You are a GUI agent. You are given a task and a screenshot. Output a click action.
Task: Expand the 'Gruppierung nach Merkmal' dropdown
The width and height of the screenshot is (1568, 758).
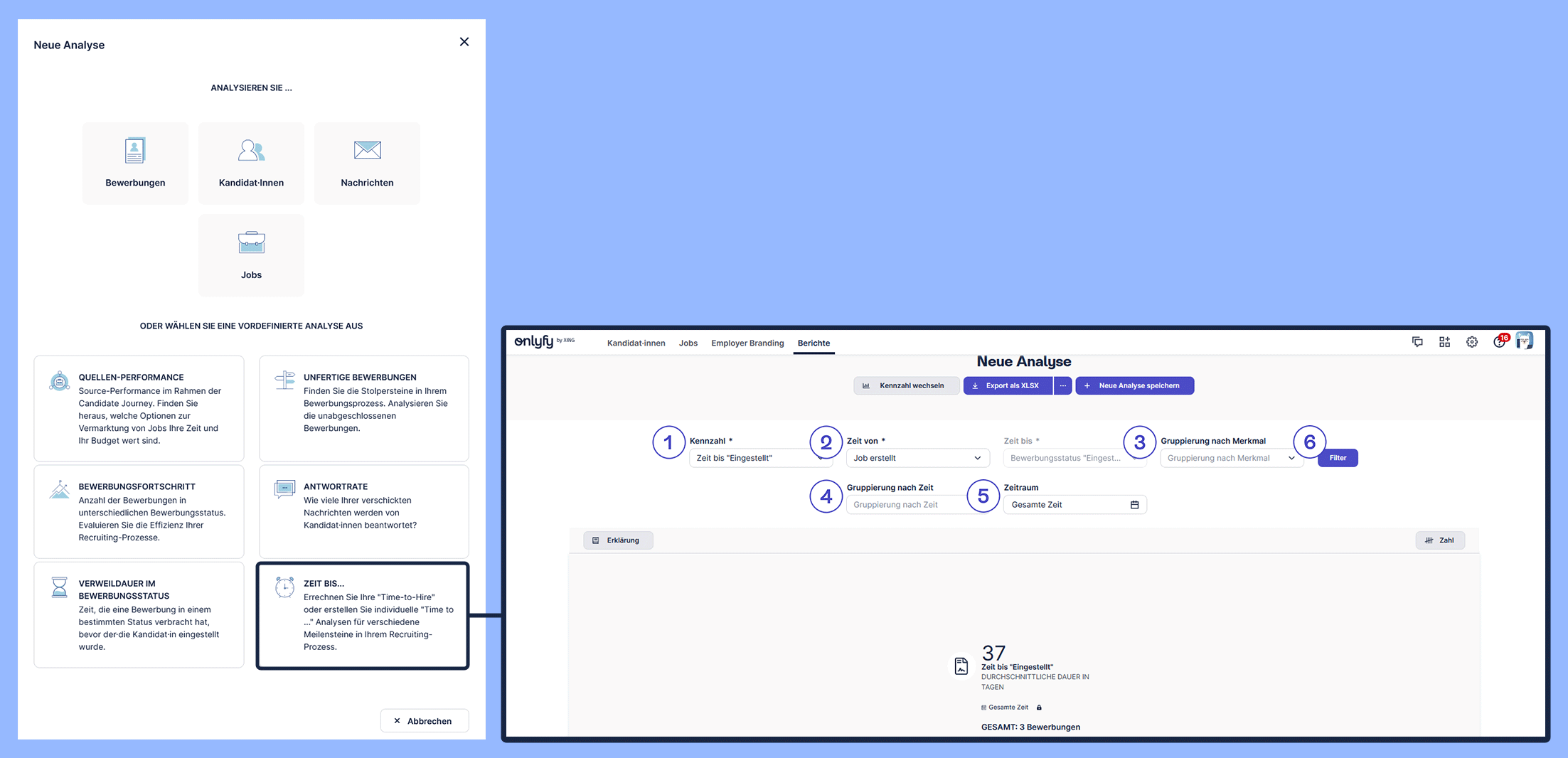[x=1231, y=458]
